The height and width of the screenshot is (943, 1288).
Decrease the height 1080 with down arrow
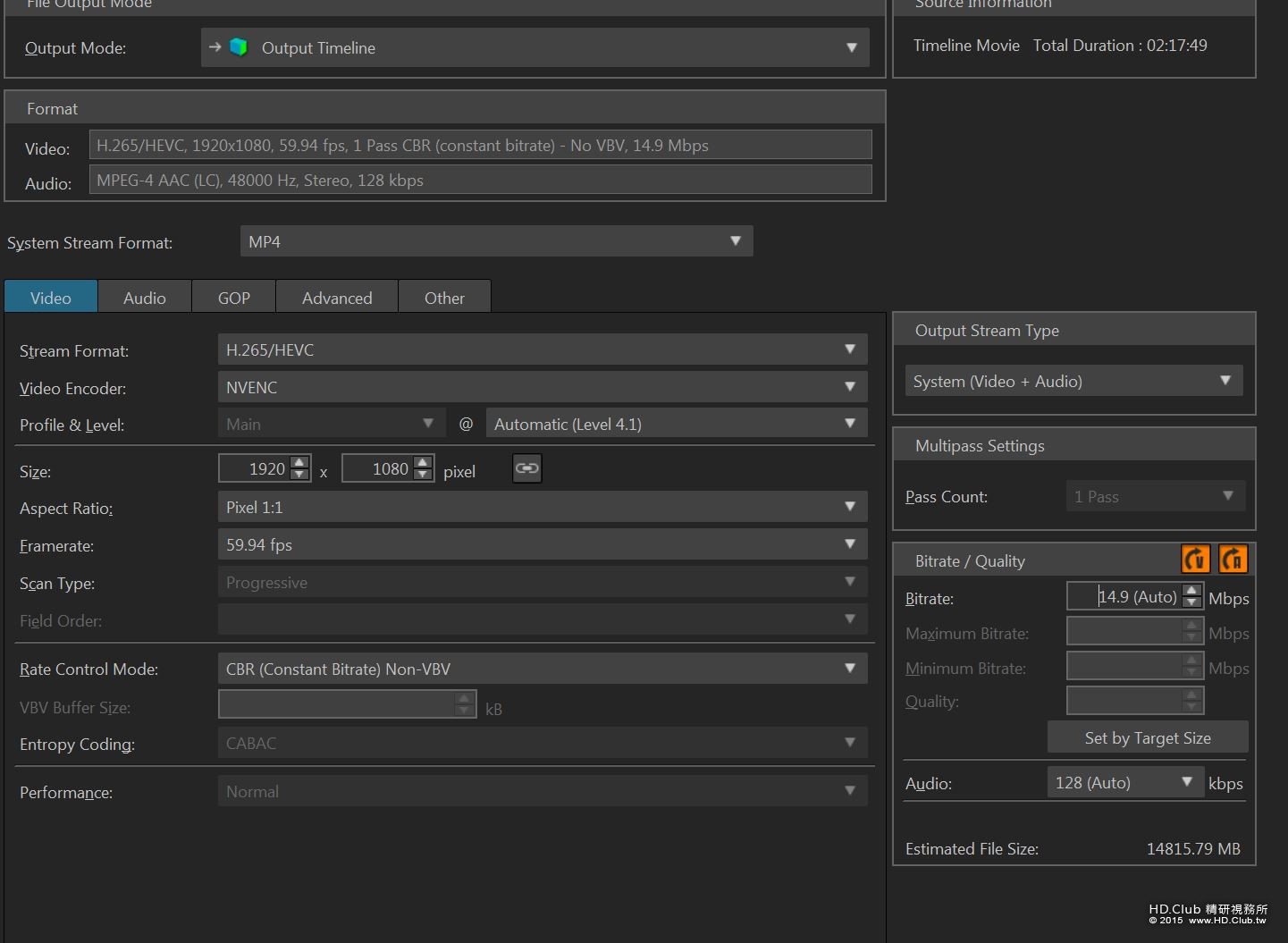tap(424, 475)
